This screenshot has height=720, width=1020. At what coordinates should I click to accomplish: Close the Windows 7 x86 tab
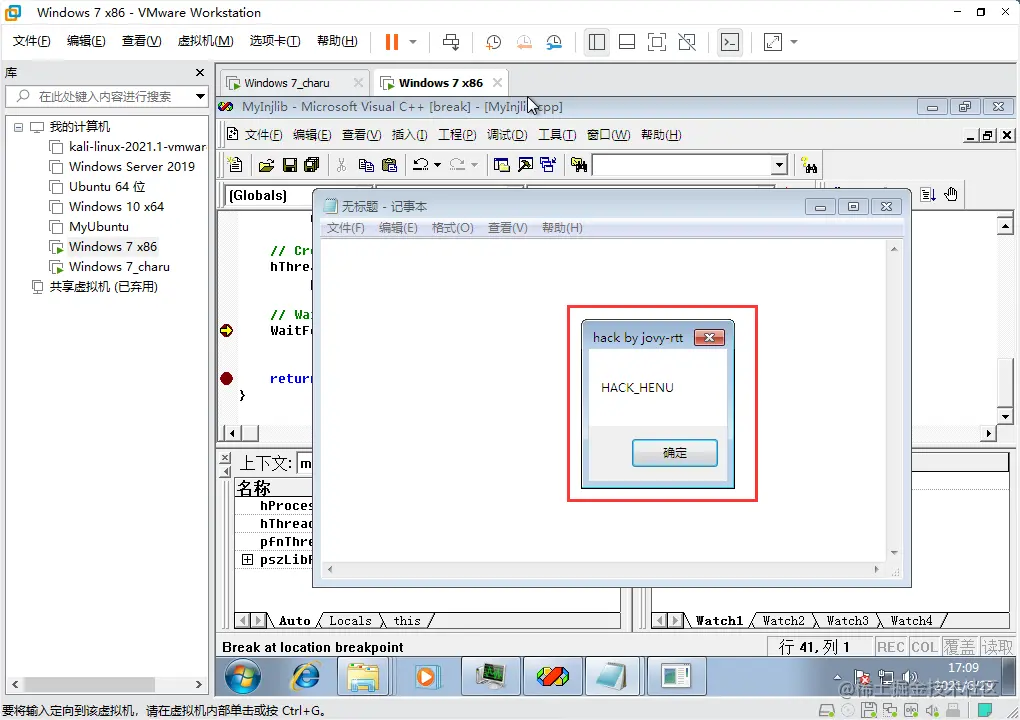(497, 83)
